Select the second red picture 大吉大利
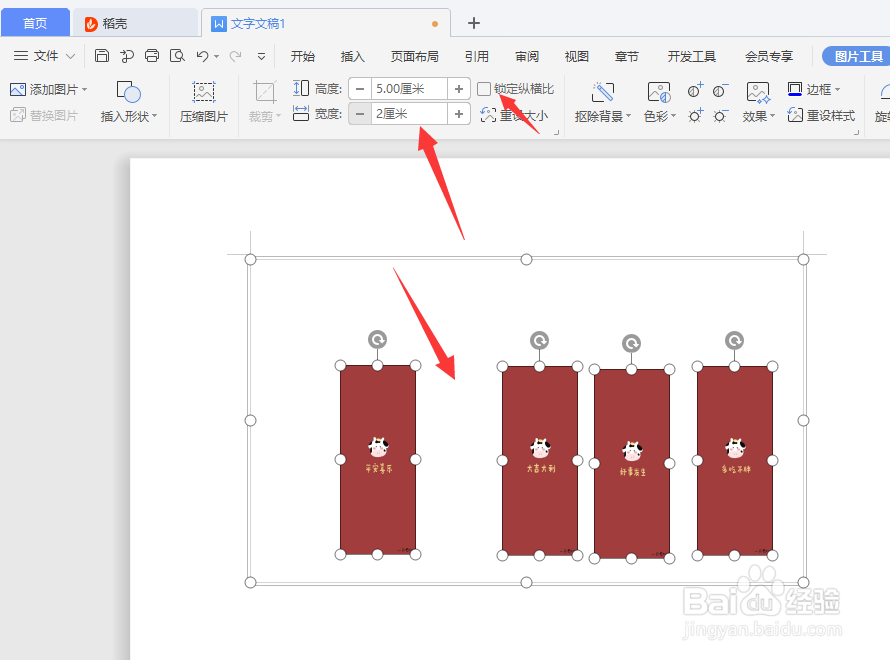Image resolution: width=890 pixels, height=660 pixels. coord(540,461)
